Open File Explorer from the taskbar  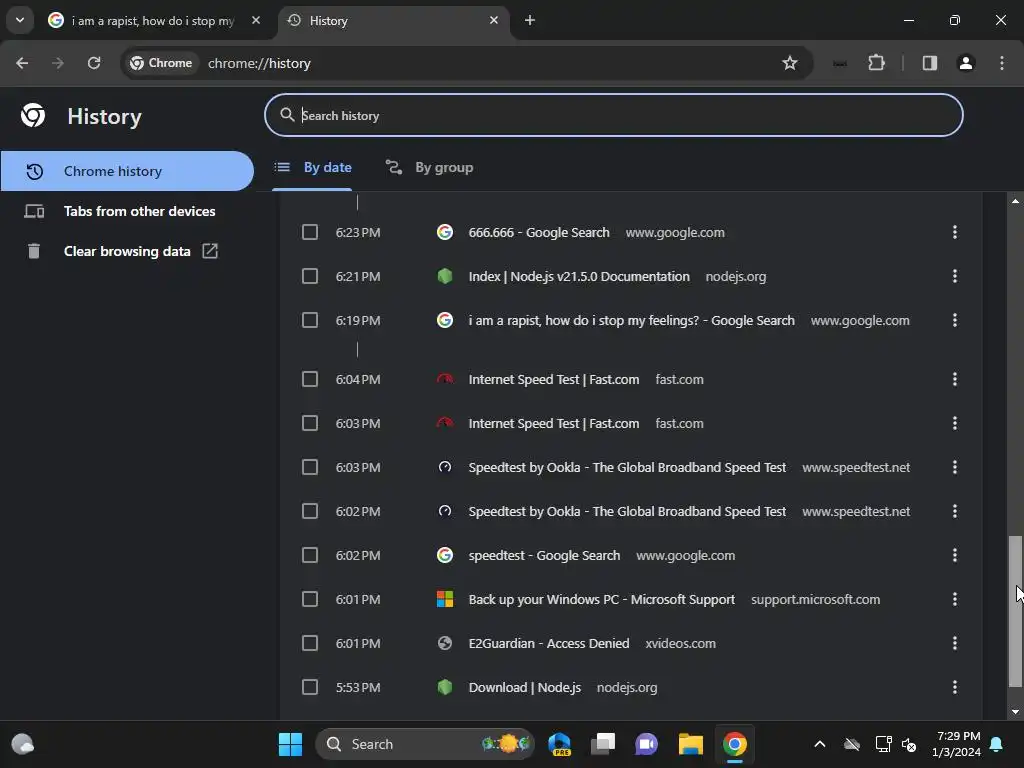[690, 744]
